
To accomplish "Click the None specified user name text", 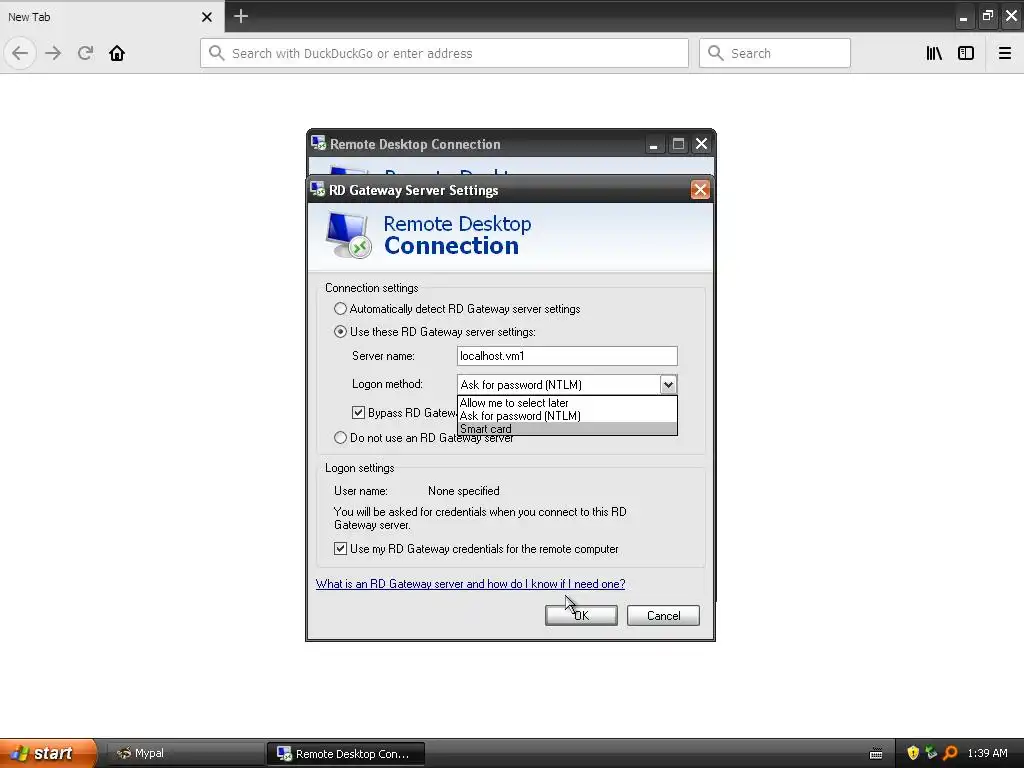I will tap(464, 490).
